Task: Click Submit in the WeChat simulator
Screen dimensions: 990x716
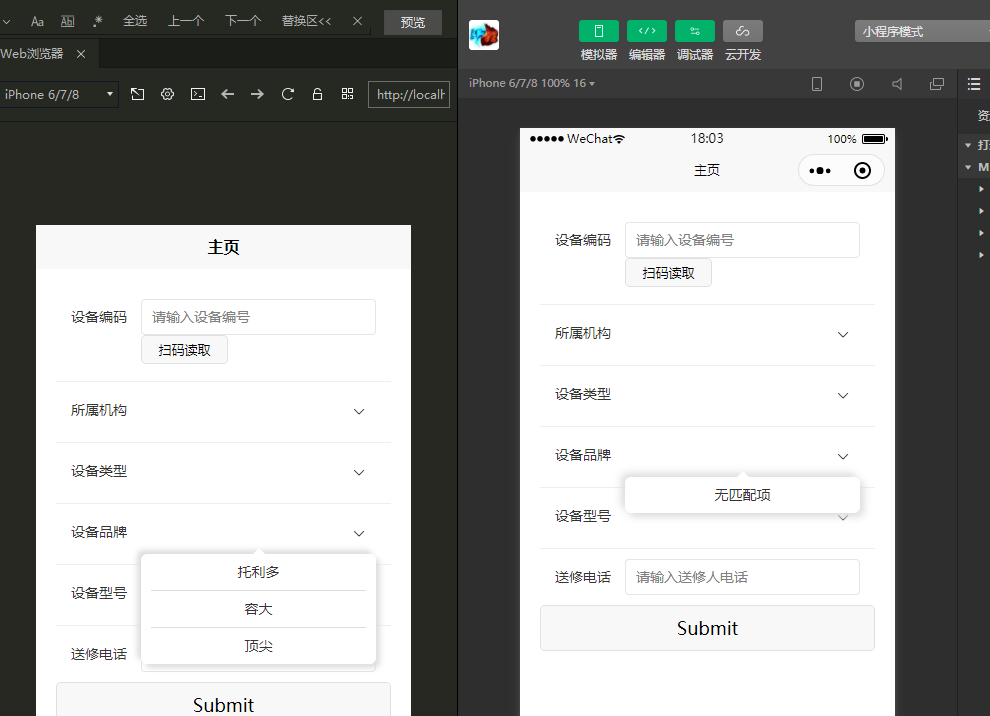Action: (707, 628)
